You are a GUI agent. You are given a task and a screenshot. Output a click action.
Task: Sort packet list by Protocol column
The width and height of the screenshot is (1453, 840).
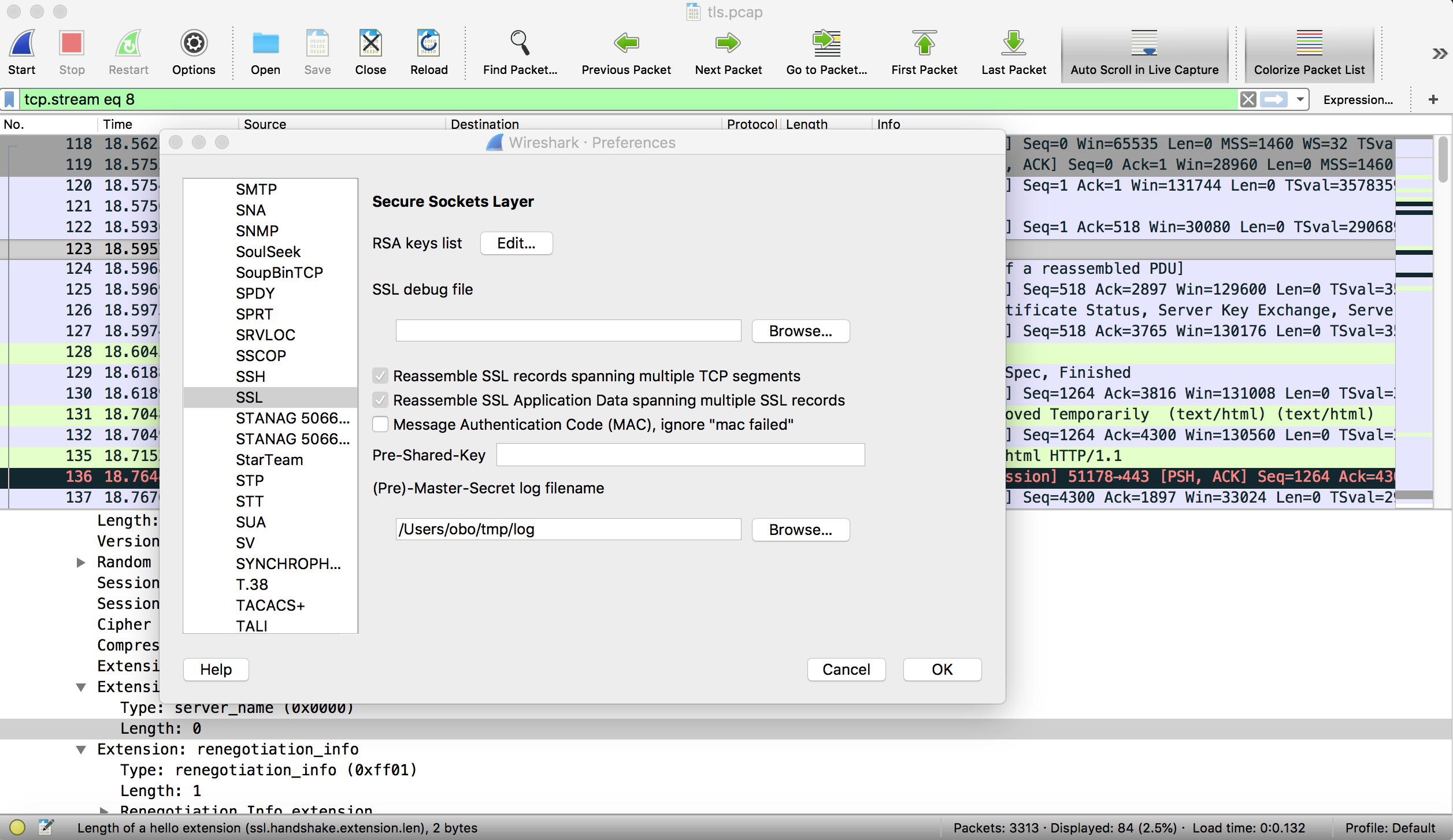point(751,124)
